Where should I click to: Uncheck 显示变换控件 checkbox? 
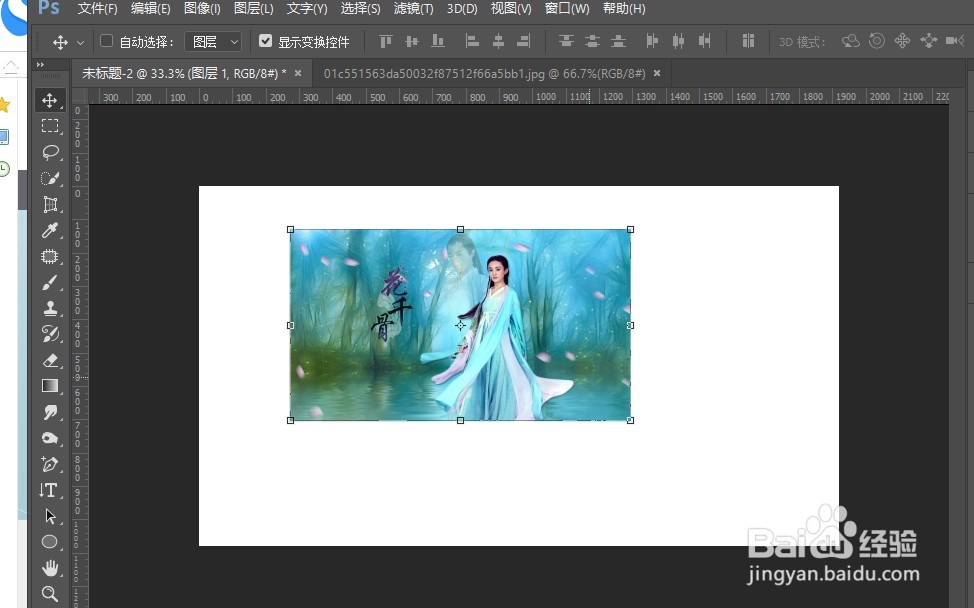265,41
